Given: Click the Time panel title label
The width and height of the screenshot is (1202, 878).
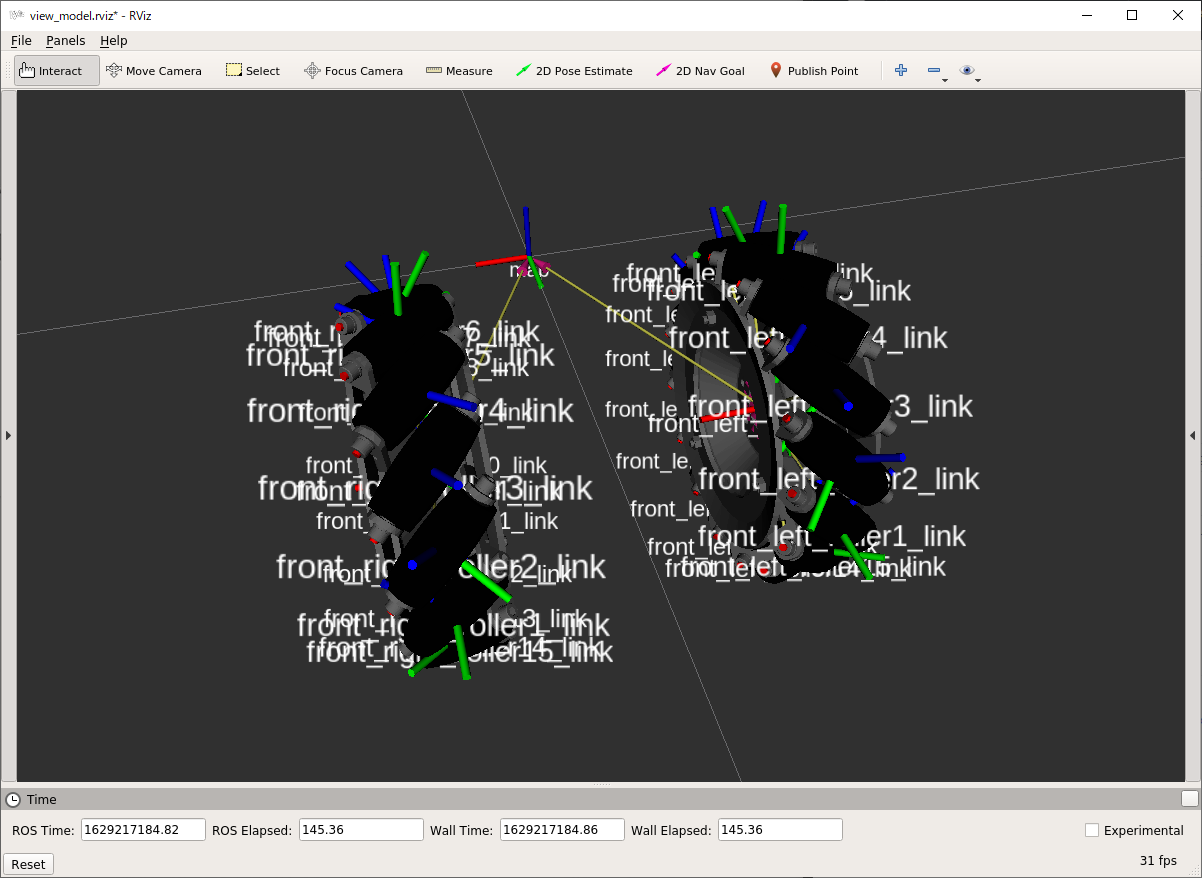Looking at the screenshot, I should pos(42,799).
